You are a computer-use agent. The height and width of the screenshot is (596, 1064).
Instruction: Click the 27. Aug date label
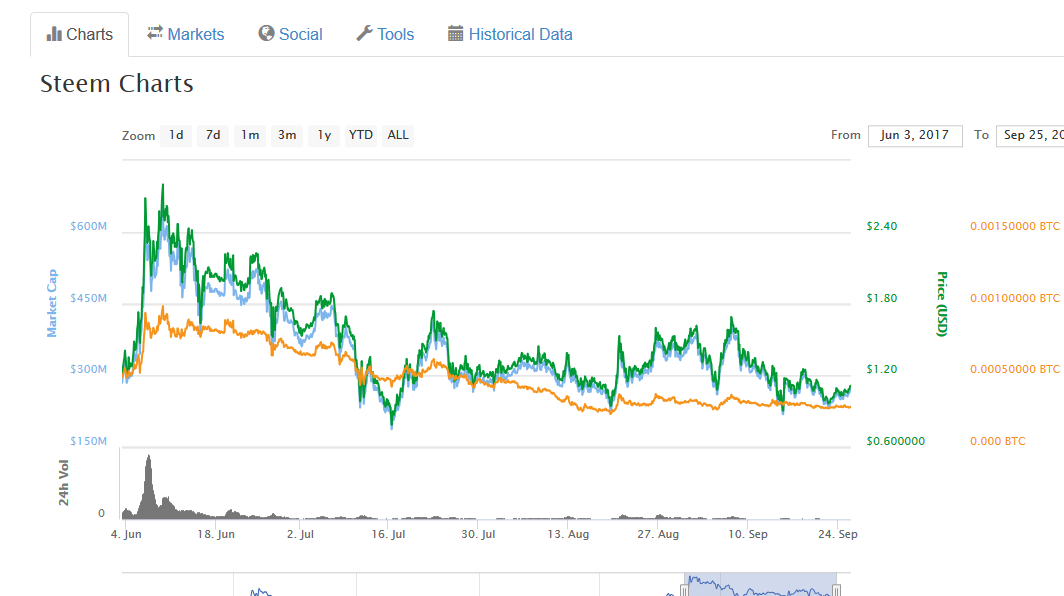pos(658,534)
